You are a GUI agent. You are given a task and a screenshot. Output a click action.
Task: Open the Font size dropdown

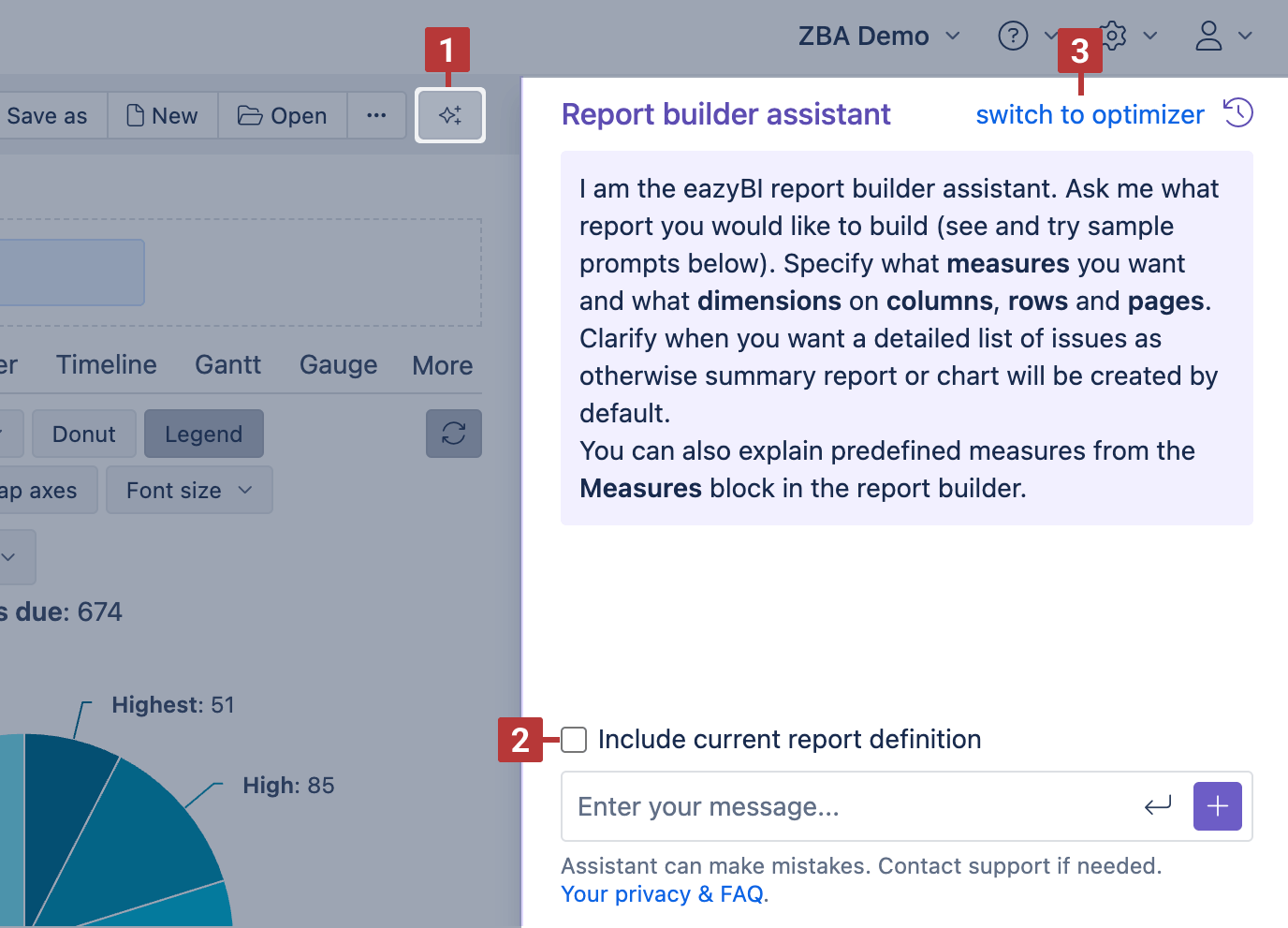(188, 490)
